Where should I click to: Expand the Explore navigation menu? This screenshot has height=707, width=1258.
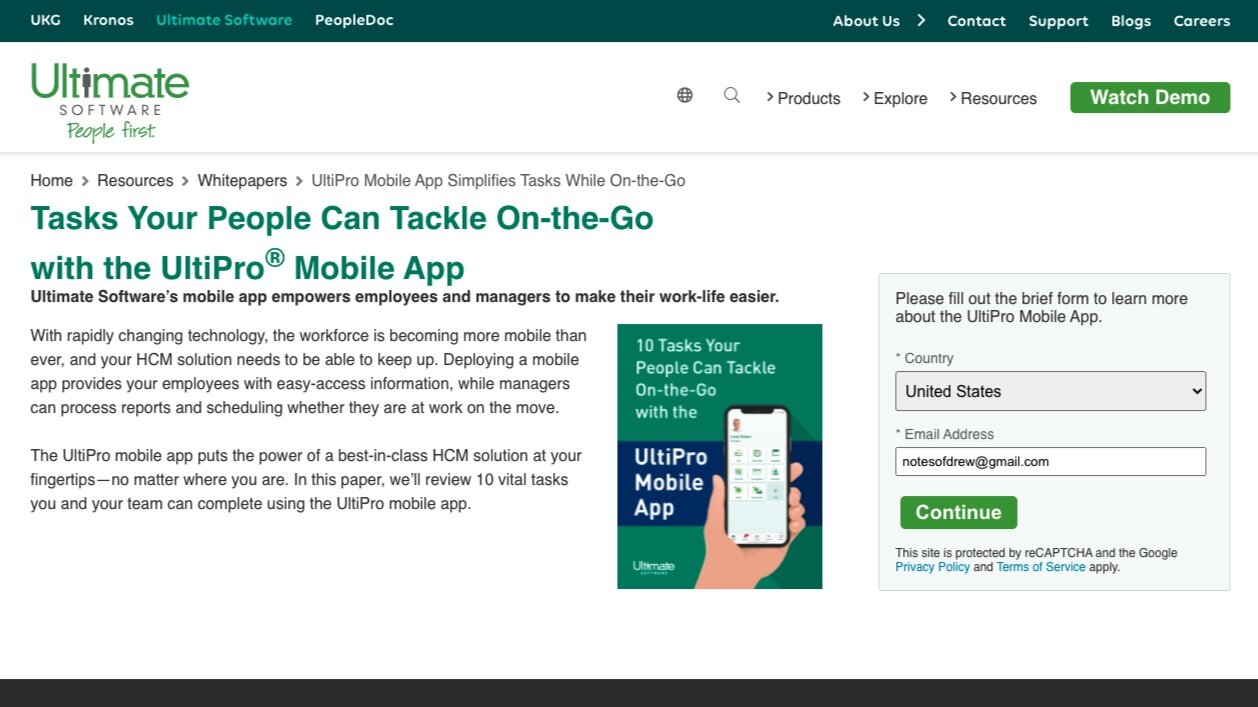[x=900, y=98]
